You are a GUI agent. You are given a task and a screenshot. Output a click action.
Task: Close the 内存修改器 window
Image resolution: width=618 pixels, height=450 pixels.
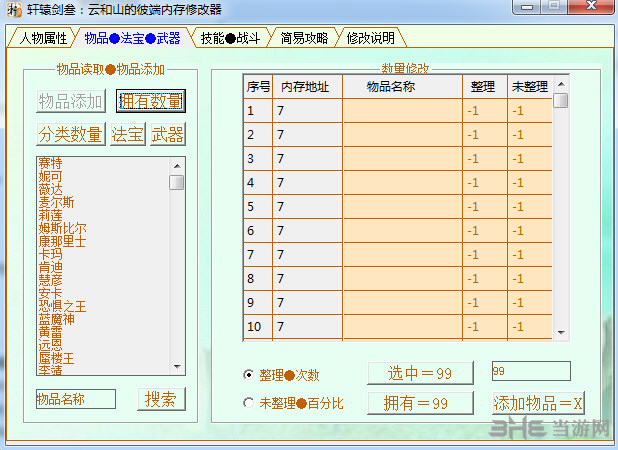[x=591, y=6]
